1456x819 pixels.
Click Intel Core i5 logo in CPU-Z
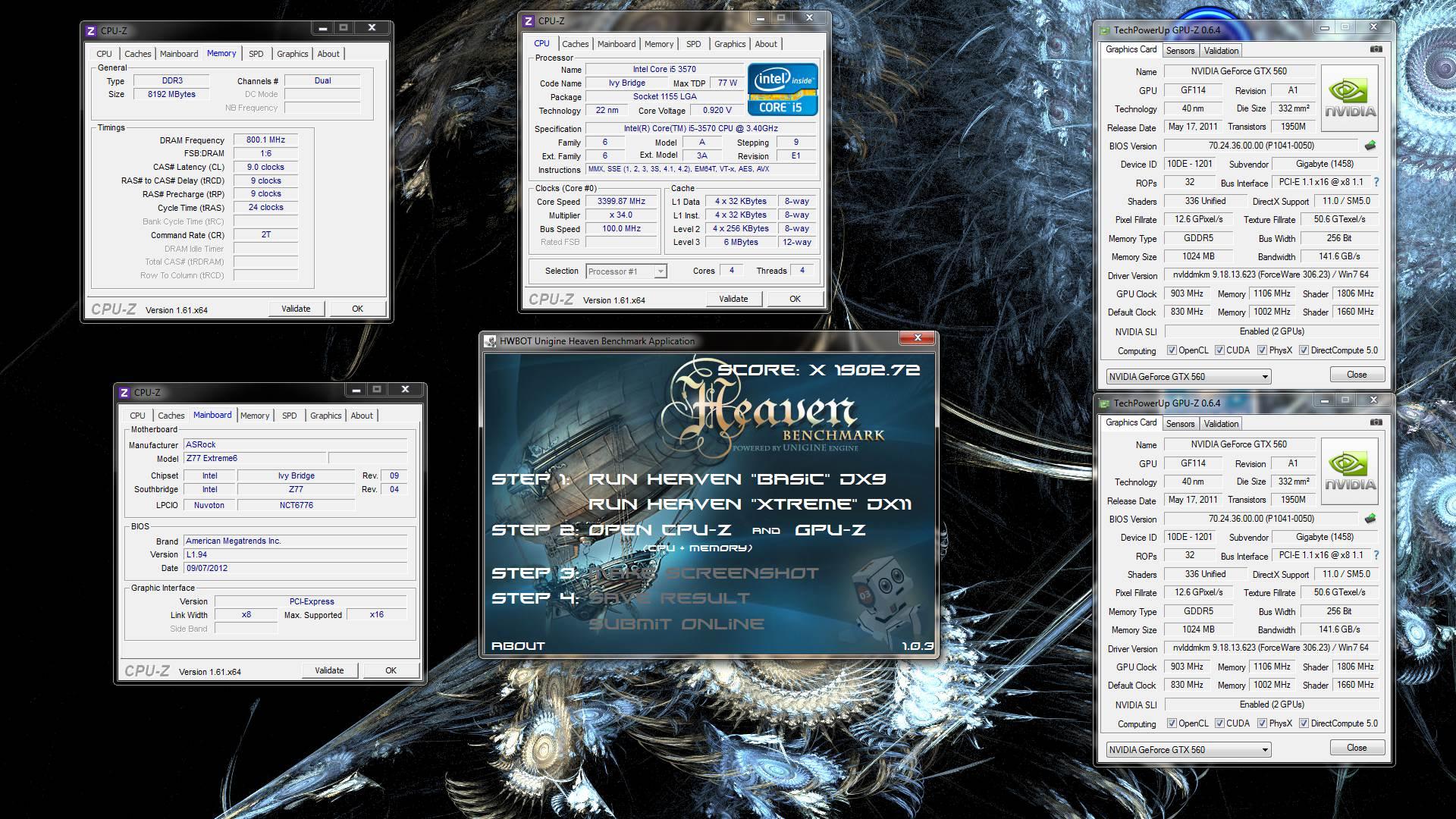tap(783, 89)
